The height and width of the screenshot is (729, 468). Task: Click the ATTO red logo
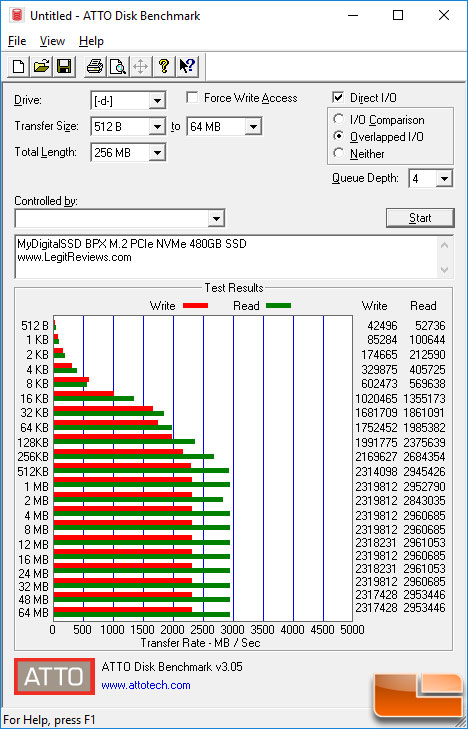(x=54, y=676)
